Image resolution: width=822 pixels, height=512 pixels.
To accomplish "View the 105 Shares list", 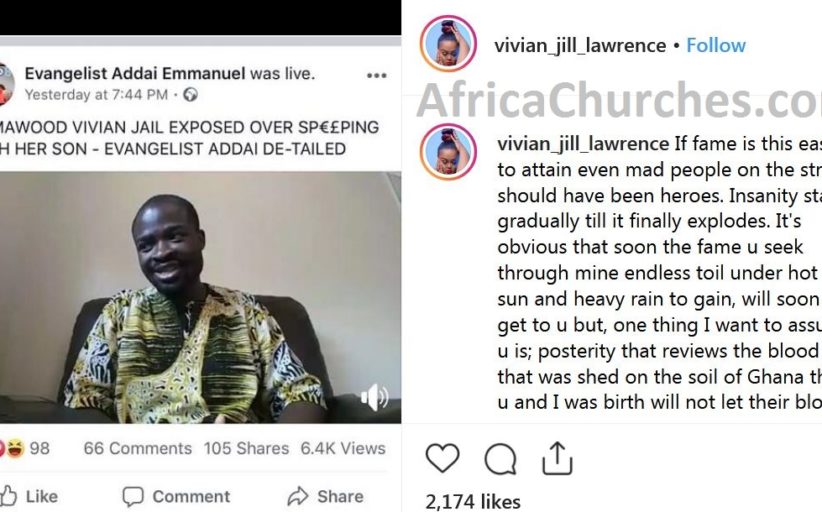I will 246,449.
